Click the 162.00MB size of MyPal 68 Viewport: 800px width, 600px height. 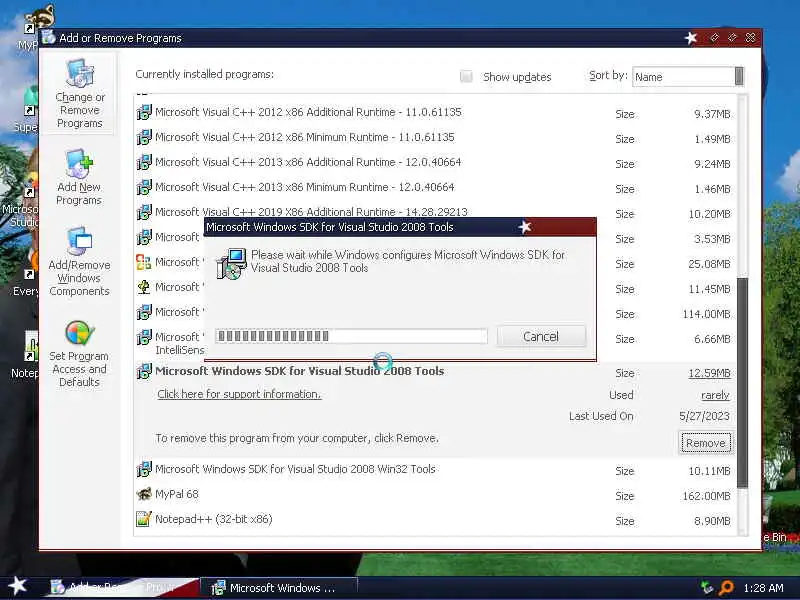pos(706,496)
